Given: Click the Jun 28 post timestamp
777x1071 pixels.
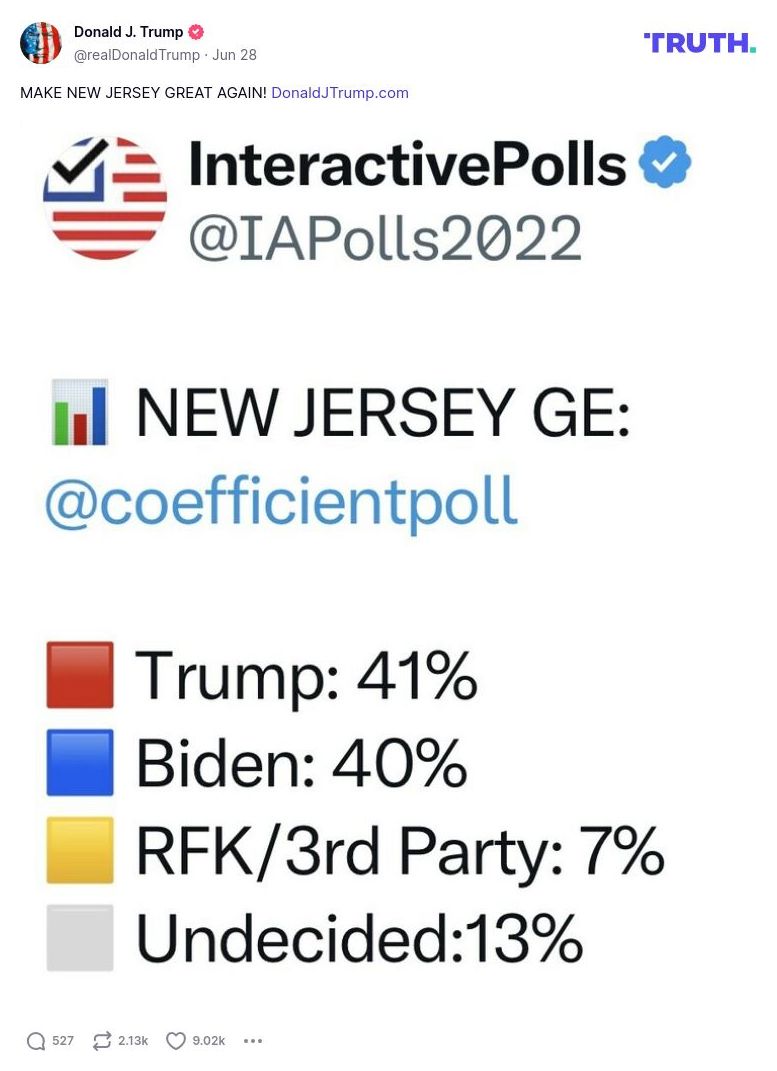Looking at the screenshot, I should 234,55.
